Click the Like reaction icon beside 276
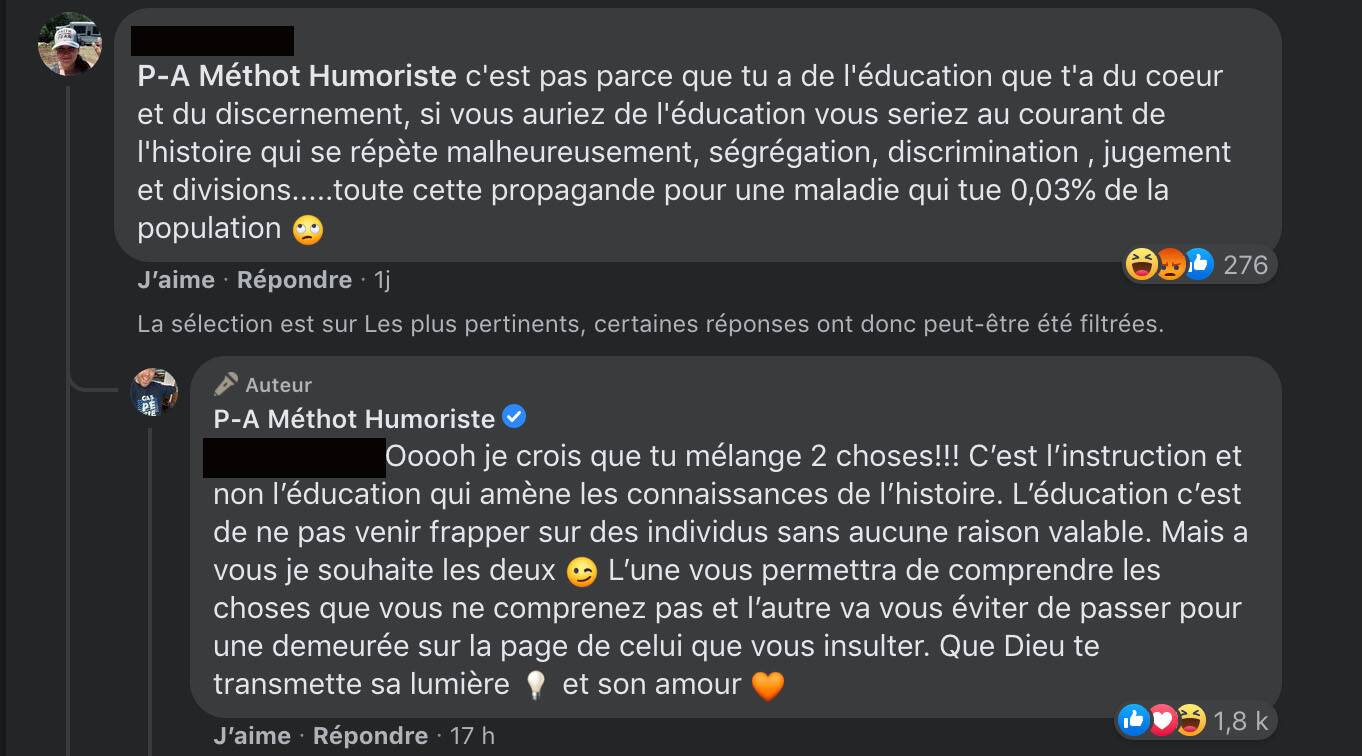Screen dimensions: 1362x756 tap(1198, 265)
